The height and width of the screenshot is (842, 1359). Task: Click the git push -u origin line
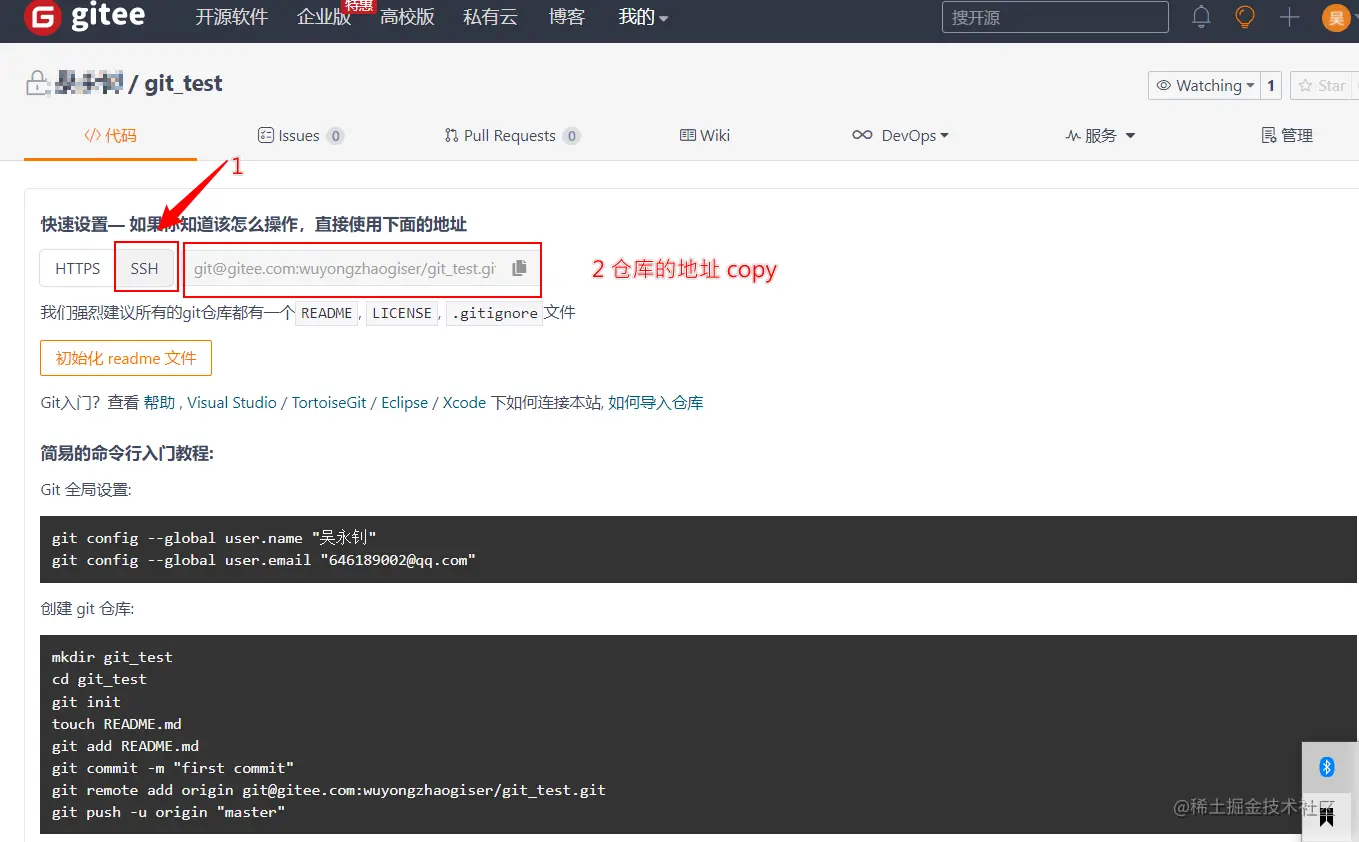(169, 812)
